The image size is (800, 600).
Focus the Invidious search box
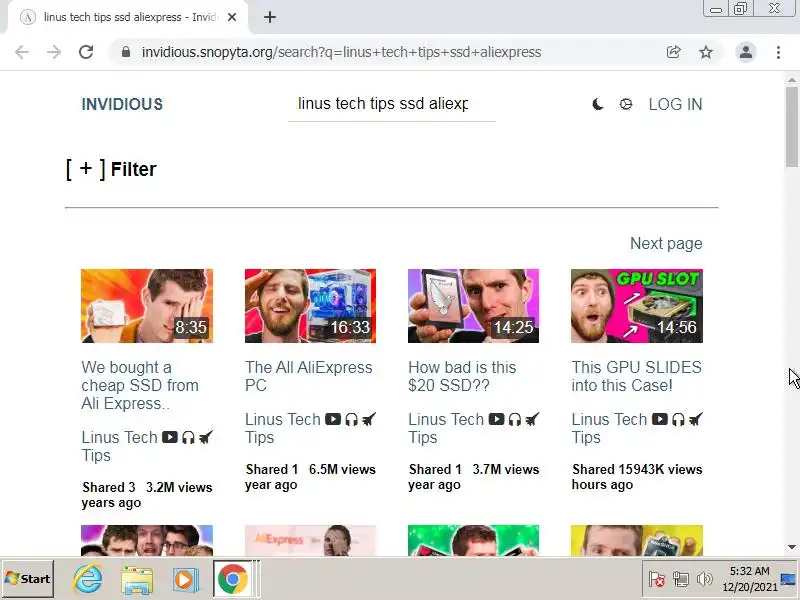[x=391, y=104]
